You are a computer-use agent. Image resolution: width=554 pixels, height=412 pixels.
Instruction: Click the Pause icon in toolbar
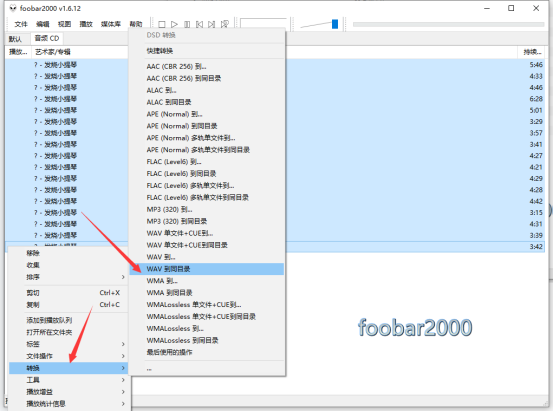click(x=187, y=24)
